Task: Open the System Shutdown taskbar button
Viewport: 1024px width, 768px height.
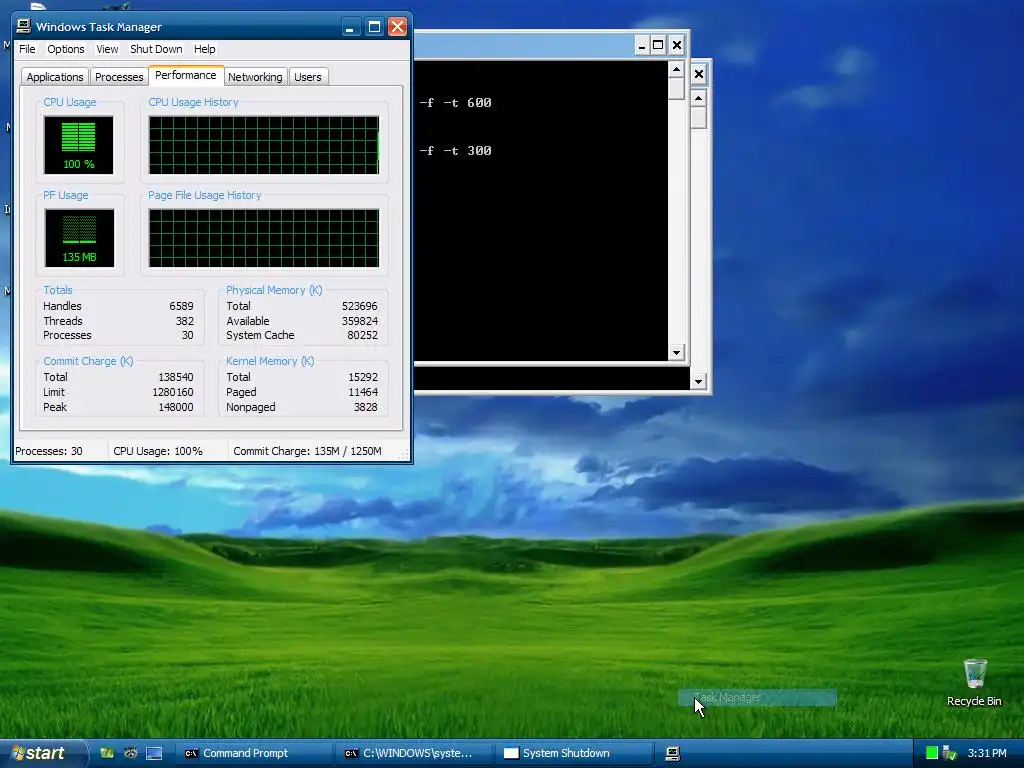Action: [x=573, y=753]
